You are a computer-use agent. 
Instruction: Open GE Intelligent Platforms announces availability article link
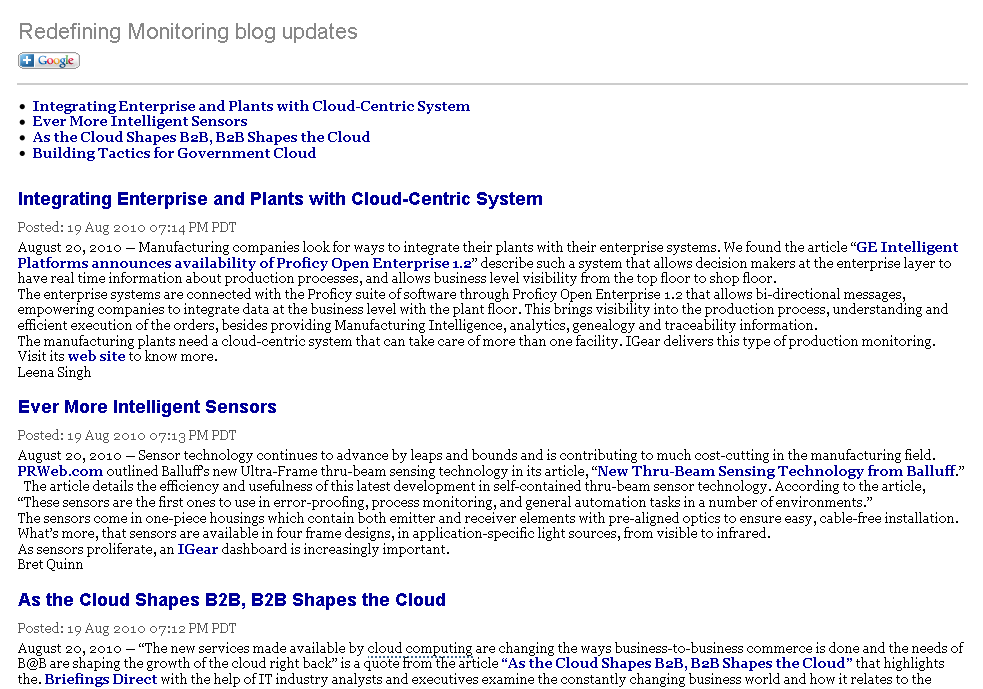click(488, 255)
